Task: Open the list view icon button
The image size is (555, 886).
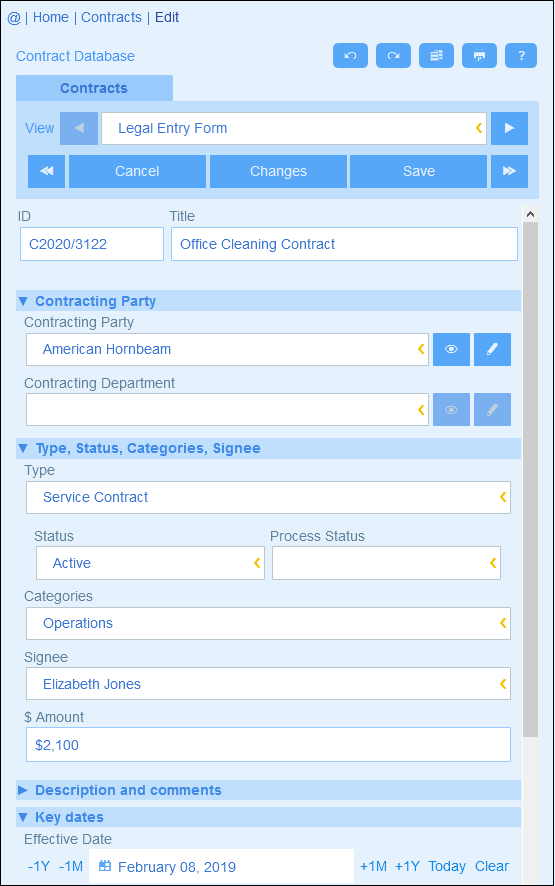Action: point(436,55)
